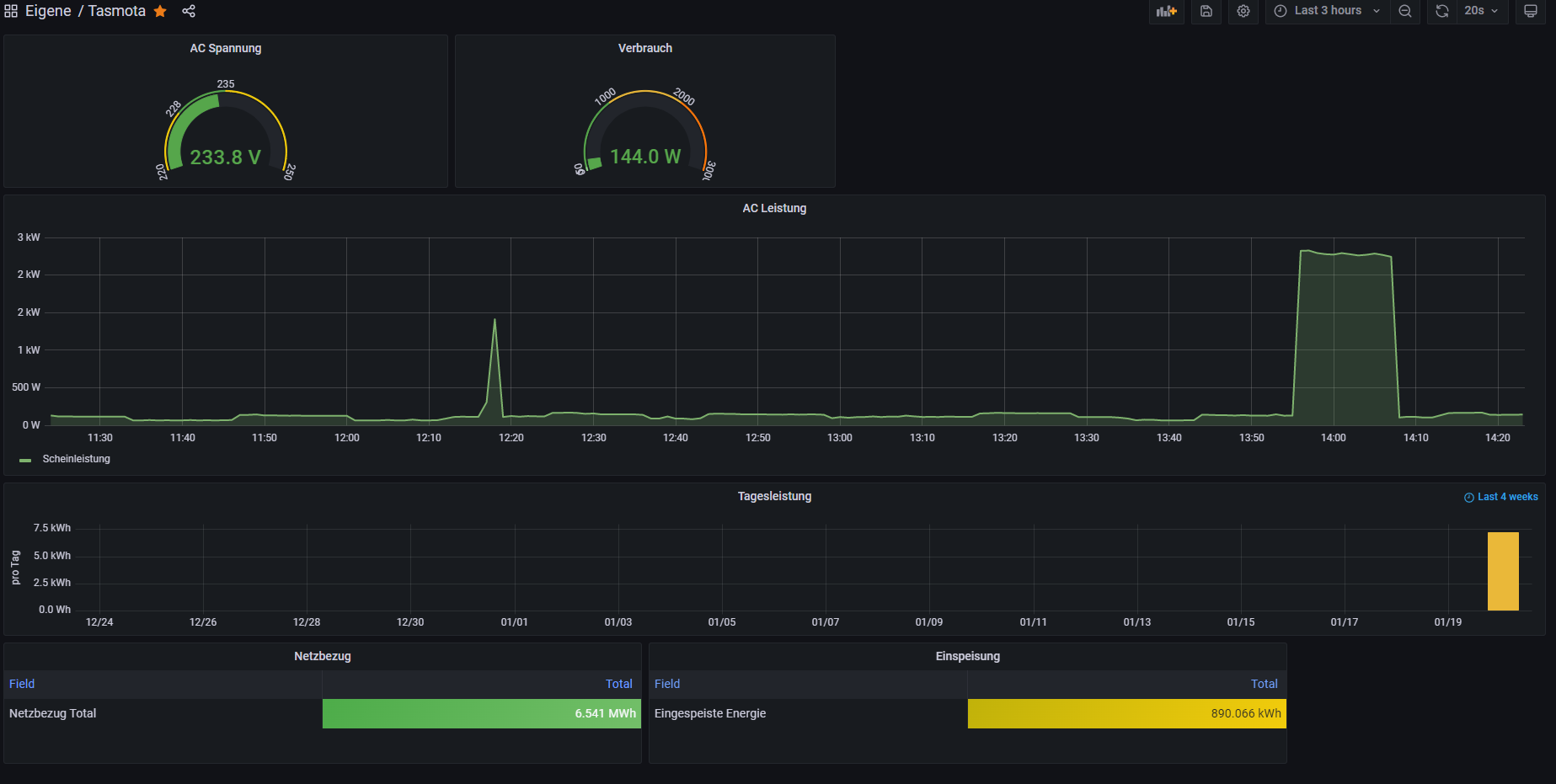Sort Netzbezug table by Total column
1556x784 pixels.
618,684
